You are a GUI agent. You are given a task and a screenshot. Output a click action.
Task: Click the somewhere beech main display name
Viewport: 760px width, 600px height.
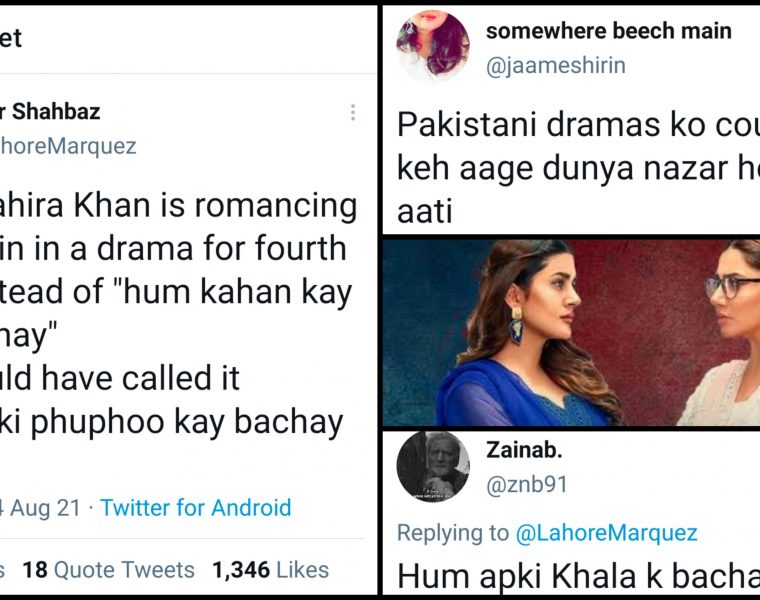pos(608,31)
